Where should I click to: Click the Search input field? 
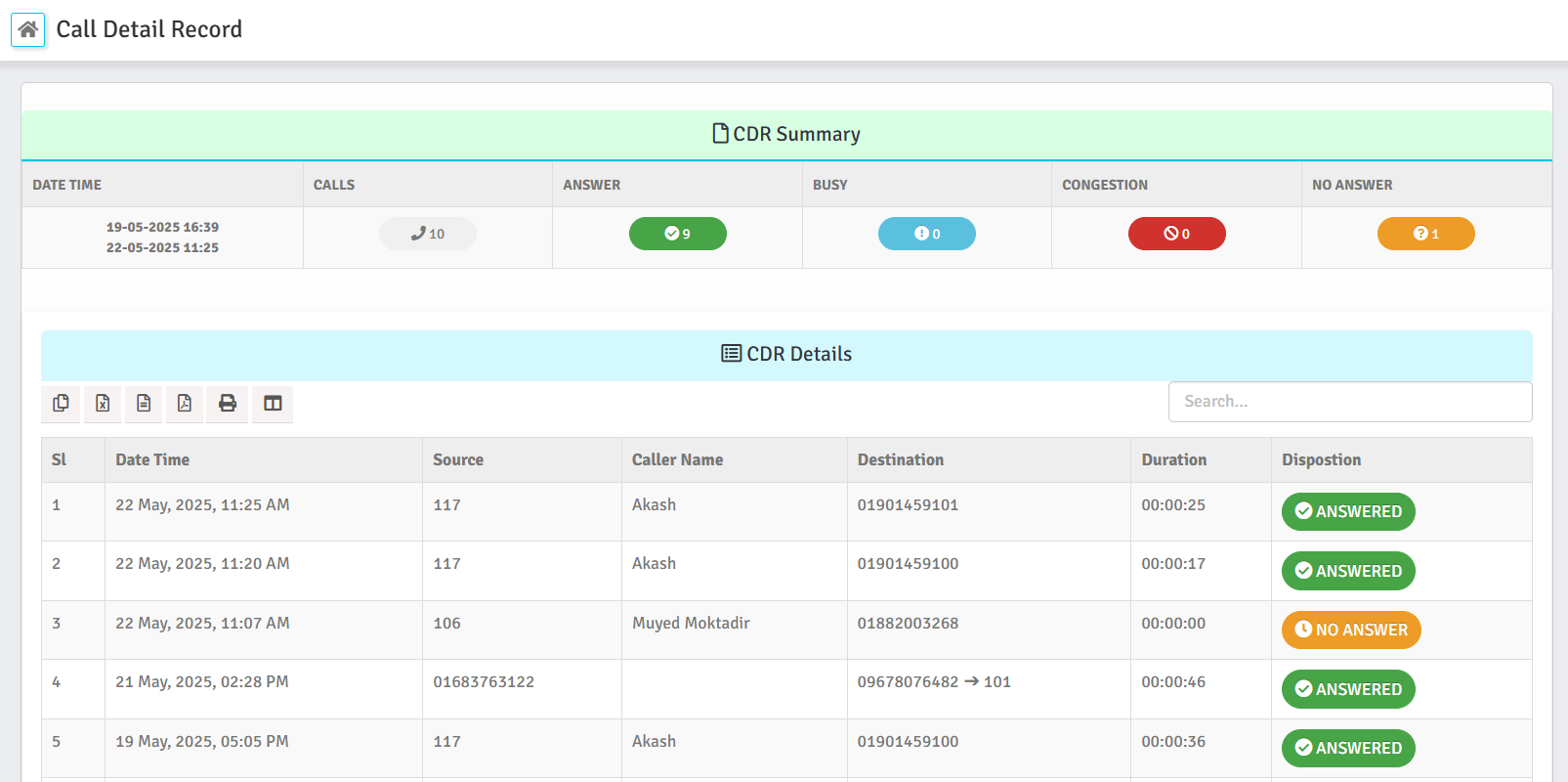point(1349,402)
